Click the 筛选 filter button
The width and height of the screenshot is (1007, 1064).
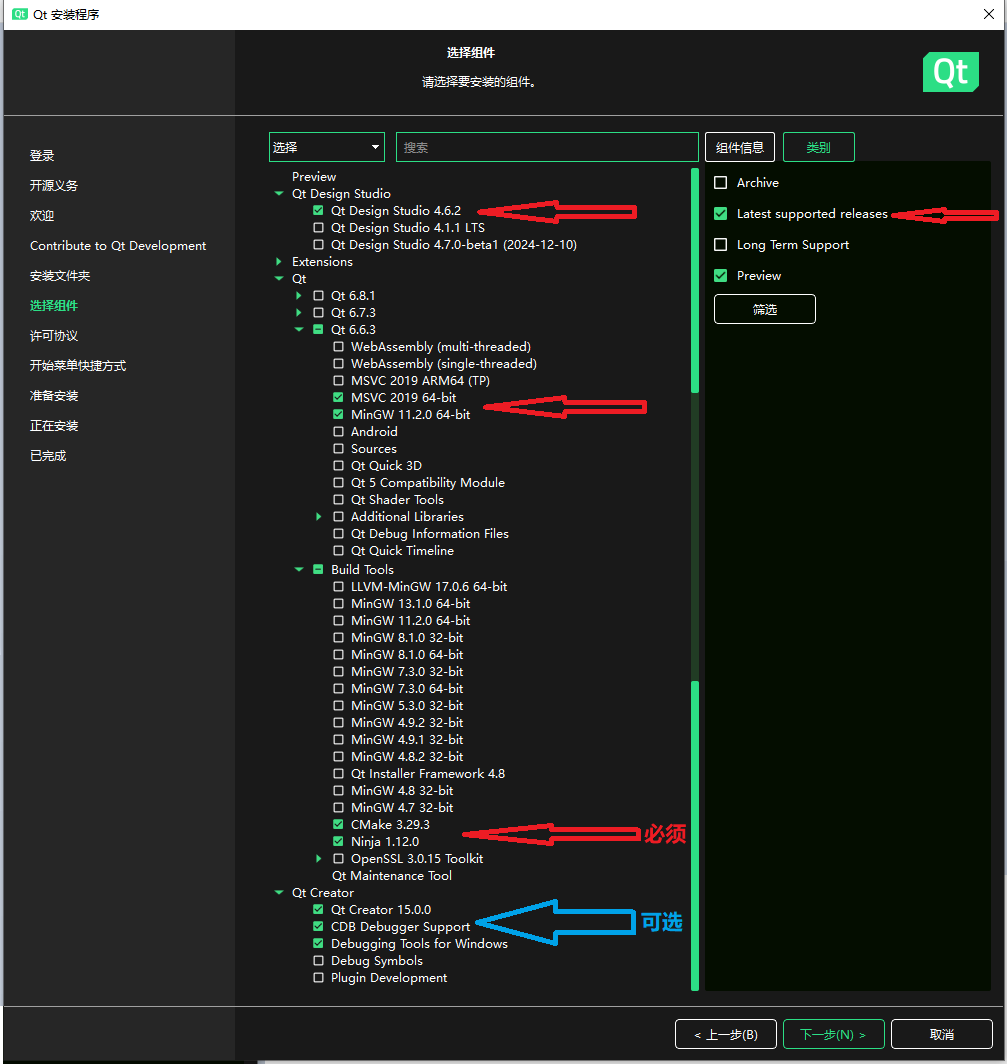[x=765, y=309]
